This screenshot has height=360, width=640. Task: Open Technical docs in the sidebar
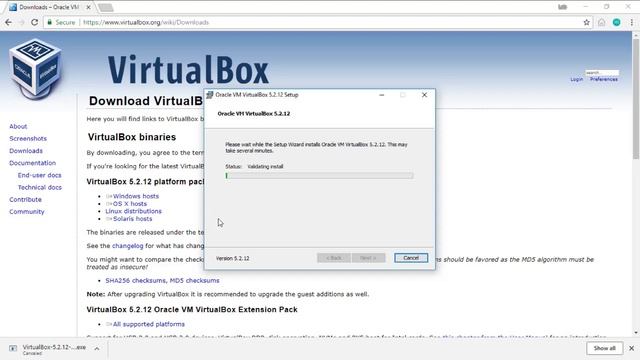pos(40,187)
